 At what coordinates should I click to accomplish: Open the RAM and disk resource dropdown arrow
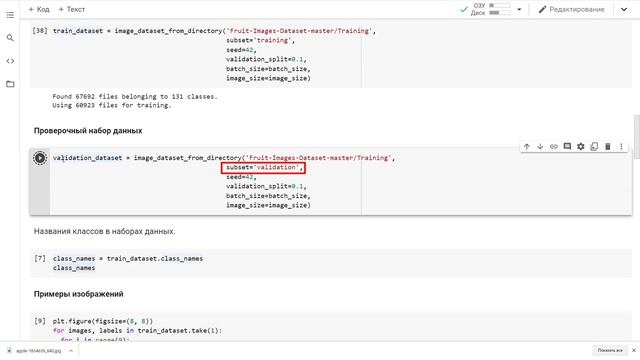pos(519,9)
